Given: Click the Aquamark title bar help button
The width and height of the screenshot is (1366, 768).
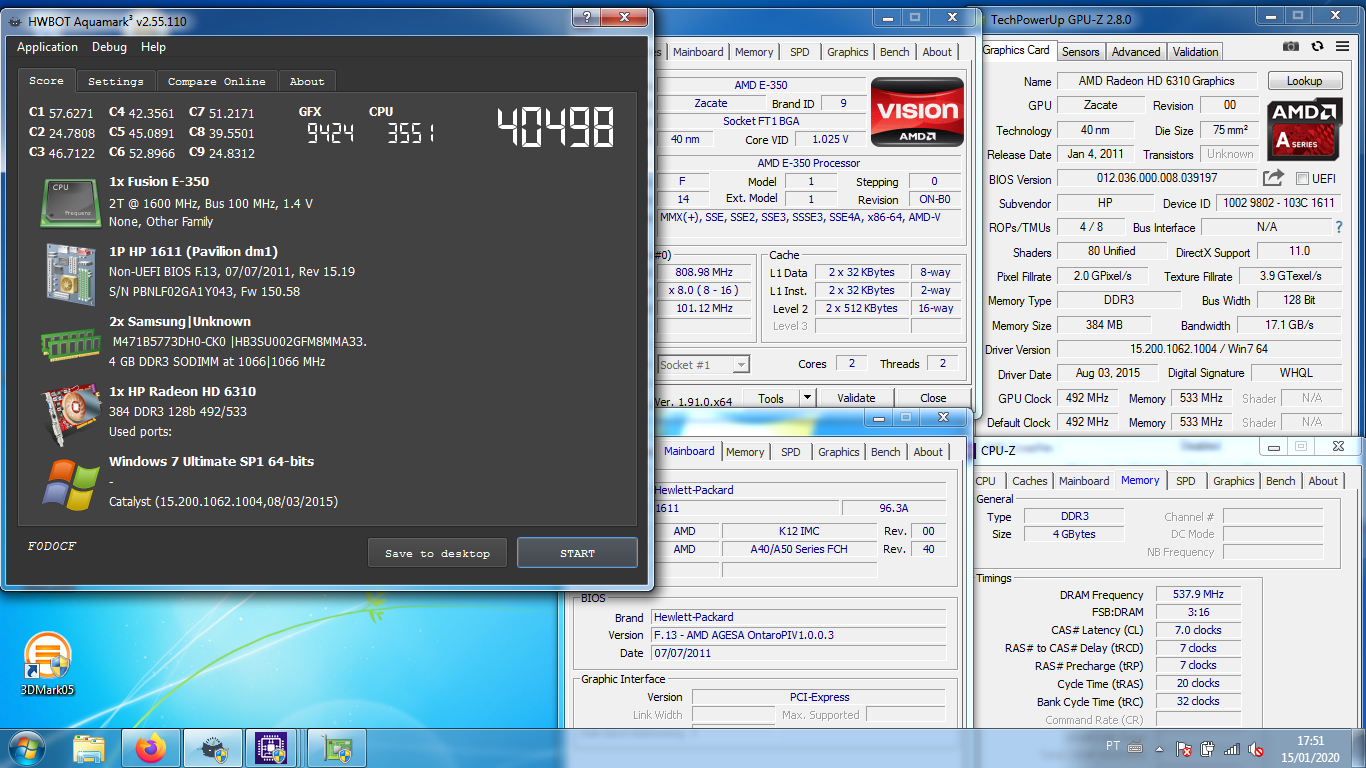Looking at the screenshot, I should 586,17.
